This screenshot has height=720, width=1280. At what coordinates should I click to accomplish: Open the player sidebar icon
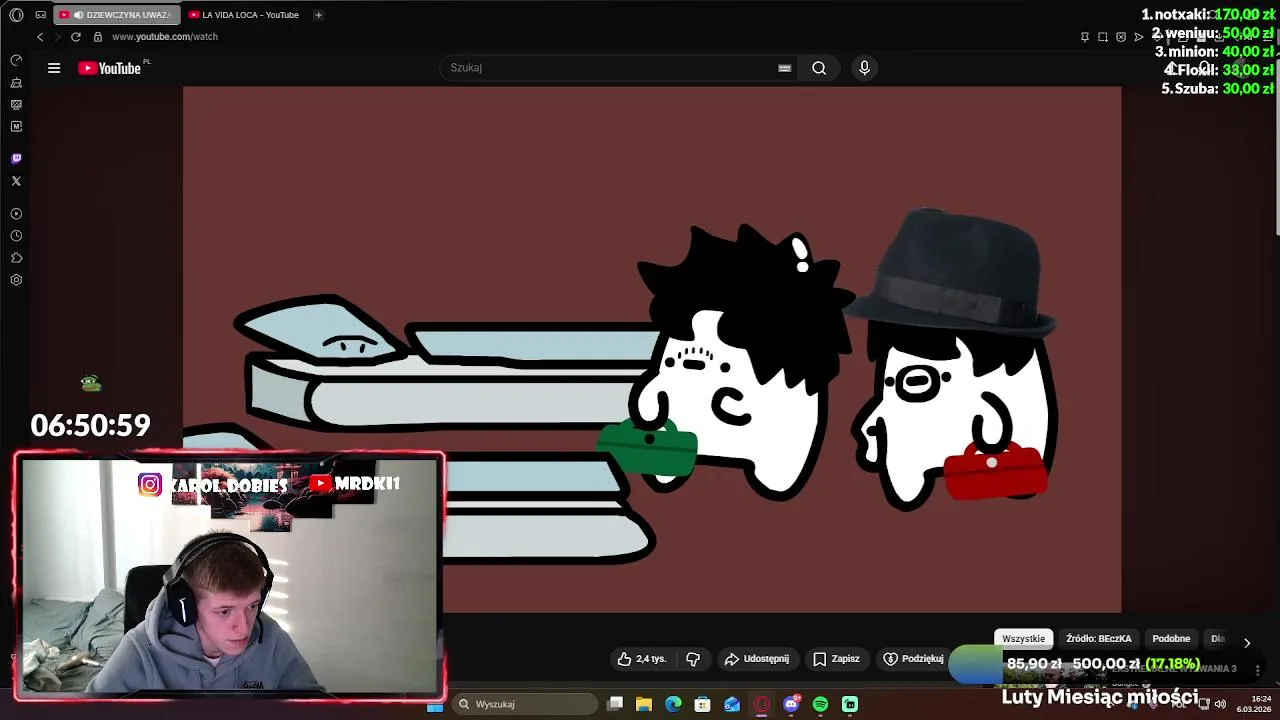(x=16, y=214)
